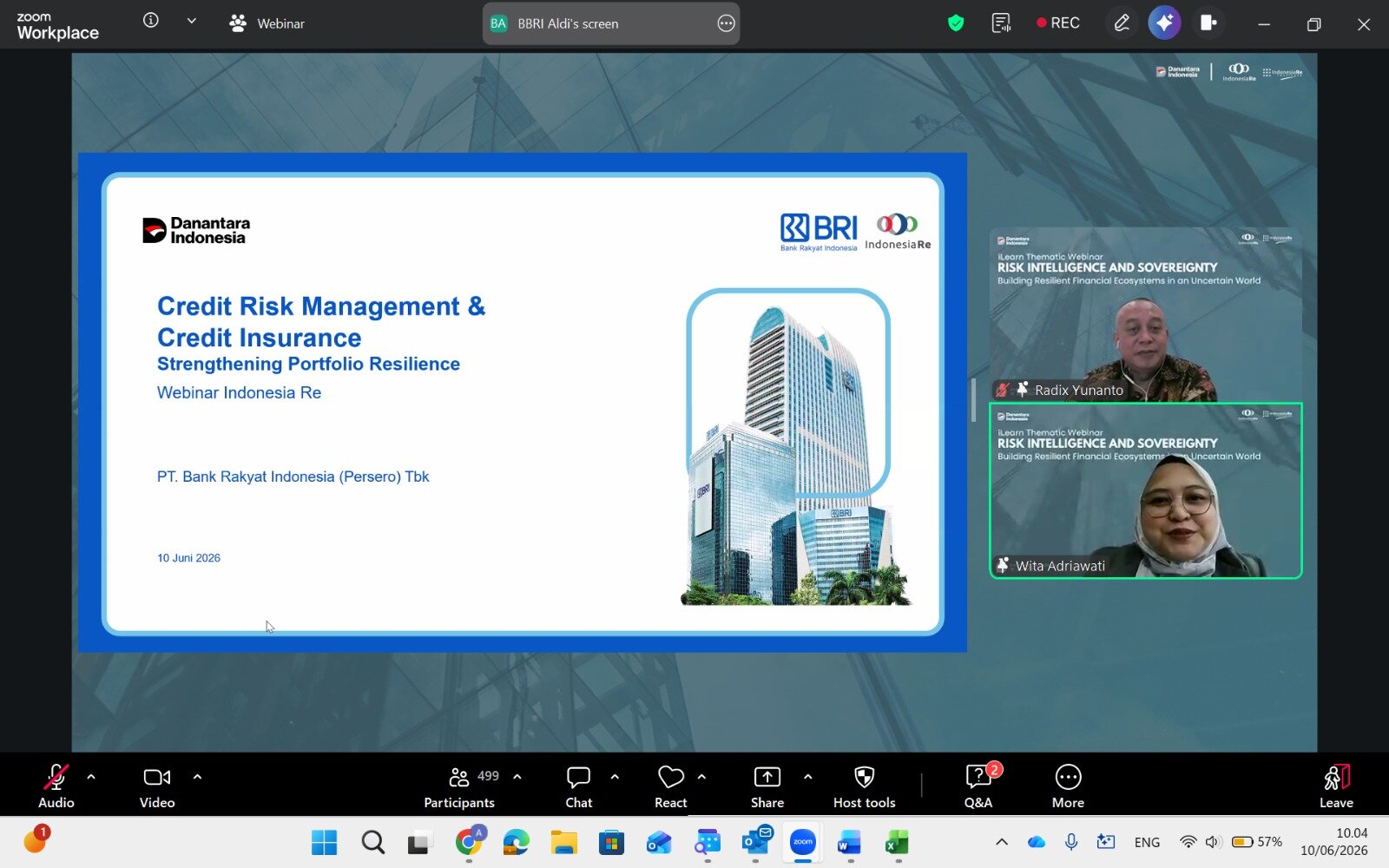Image resolution: width=1389 pixels, height=868 pixels.
Task: Launch Google Chrome from taskbar
Action: pyautogui.click(x=469, y=842)
